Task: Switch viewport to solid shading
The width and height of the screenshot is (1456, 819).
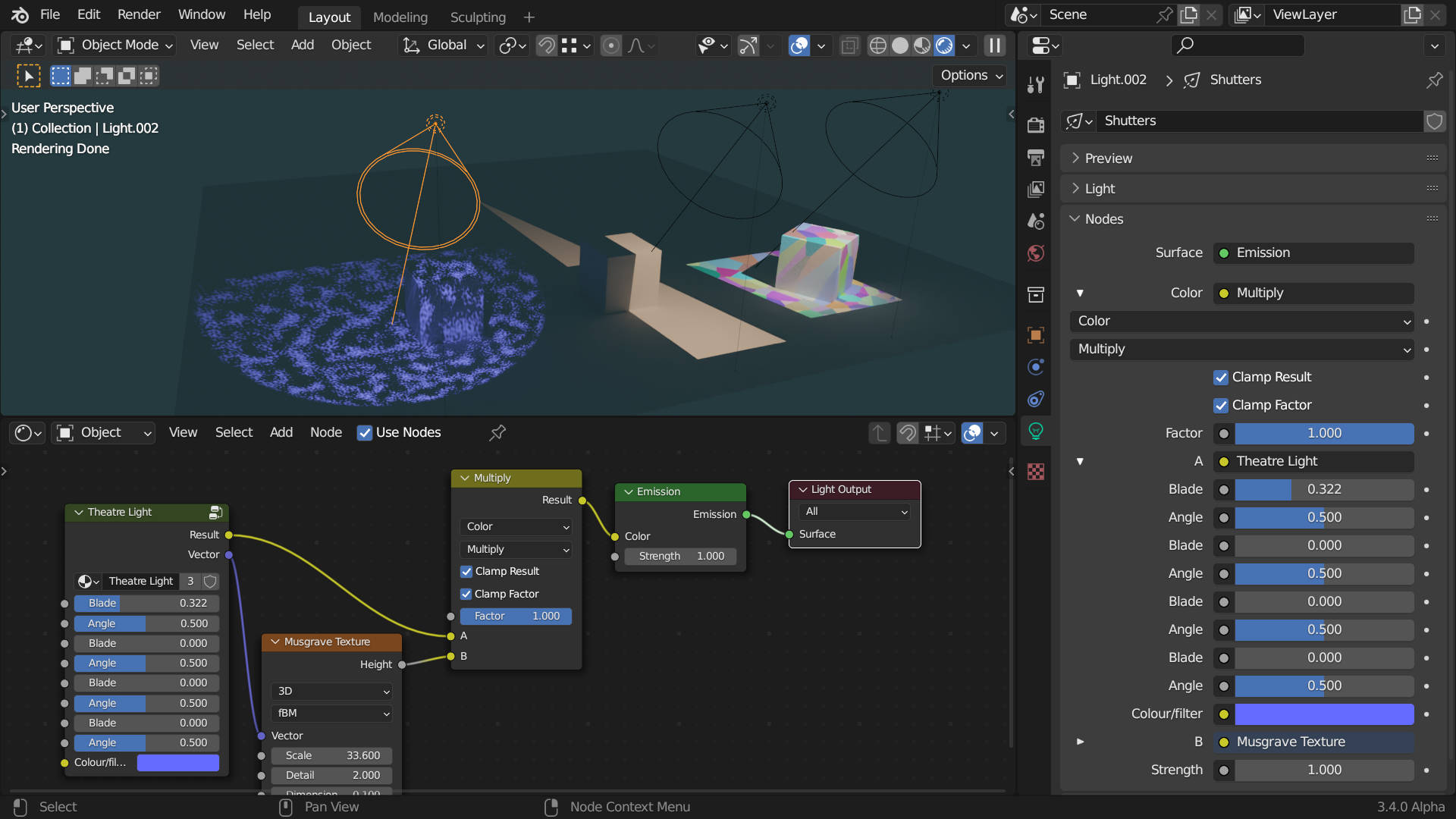Action: [900, 45]
